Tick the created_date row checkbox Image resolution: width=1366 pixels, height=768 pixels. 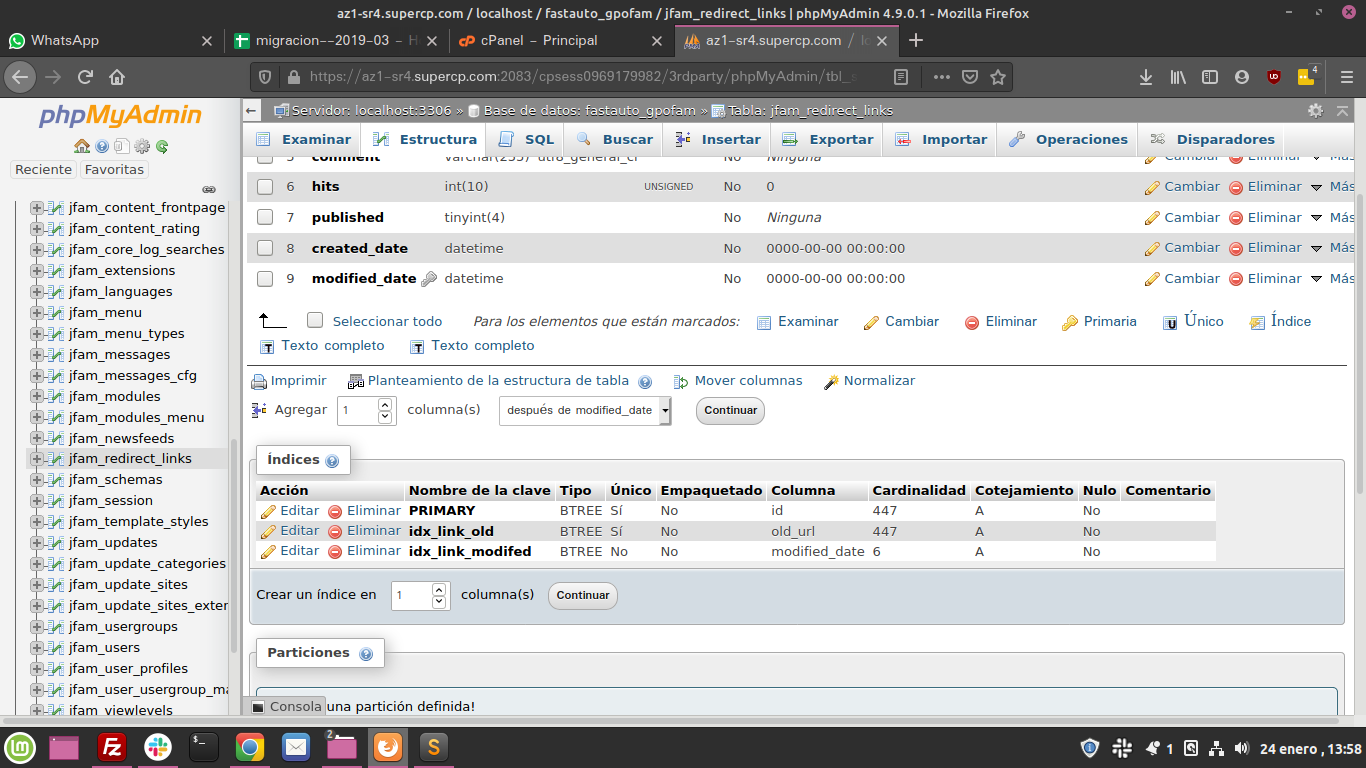pos(265,248)
